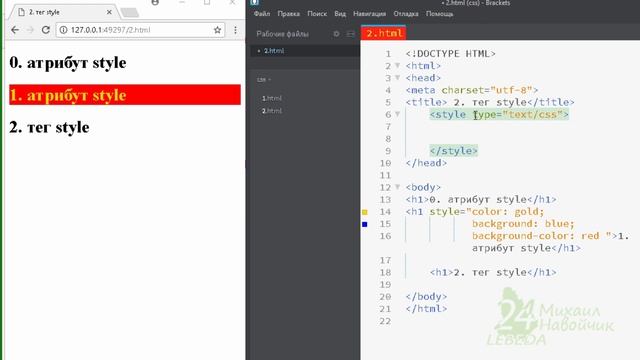Image resolution: width=640 pixels, height=360 pixels.
Task: Click 'color: gold;' in line 14
Action: (x=508, y=212)
